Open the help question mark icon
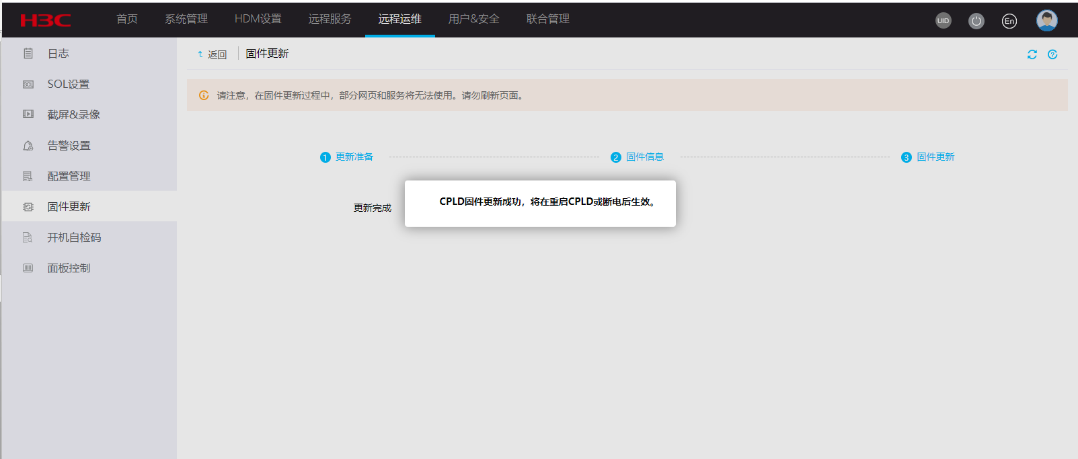 click(x=1052, y=54)
